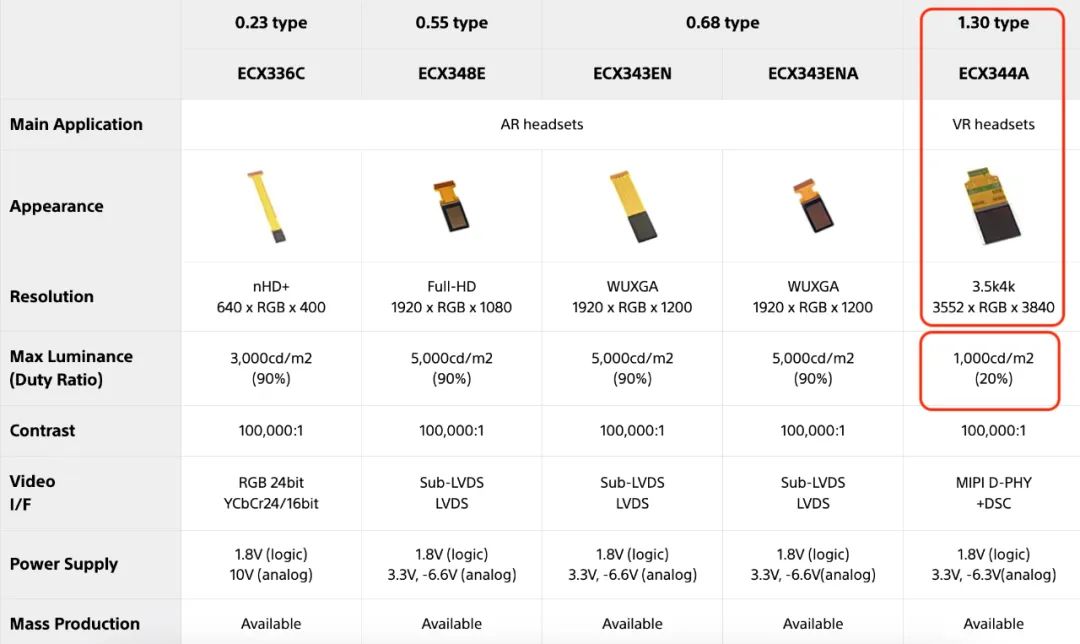Select the ECX343ENA model name
Image resolution: width=1080 pixels, height=644 pixels.
(x=813, y=73)
